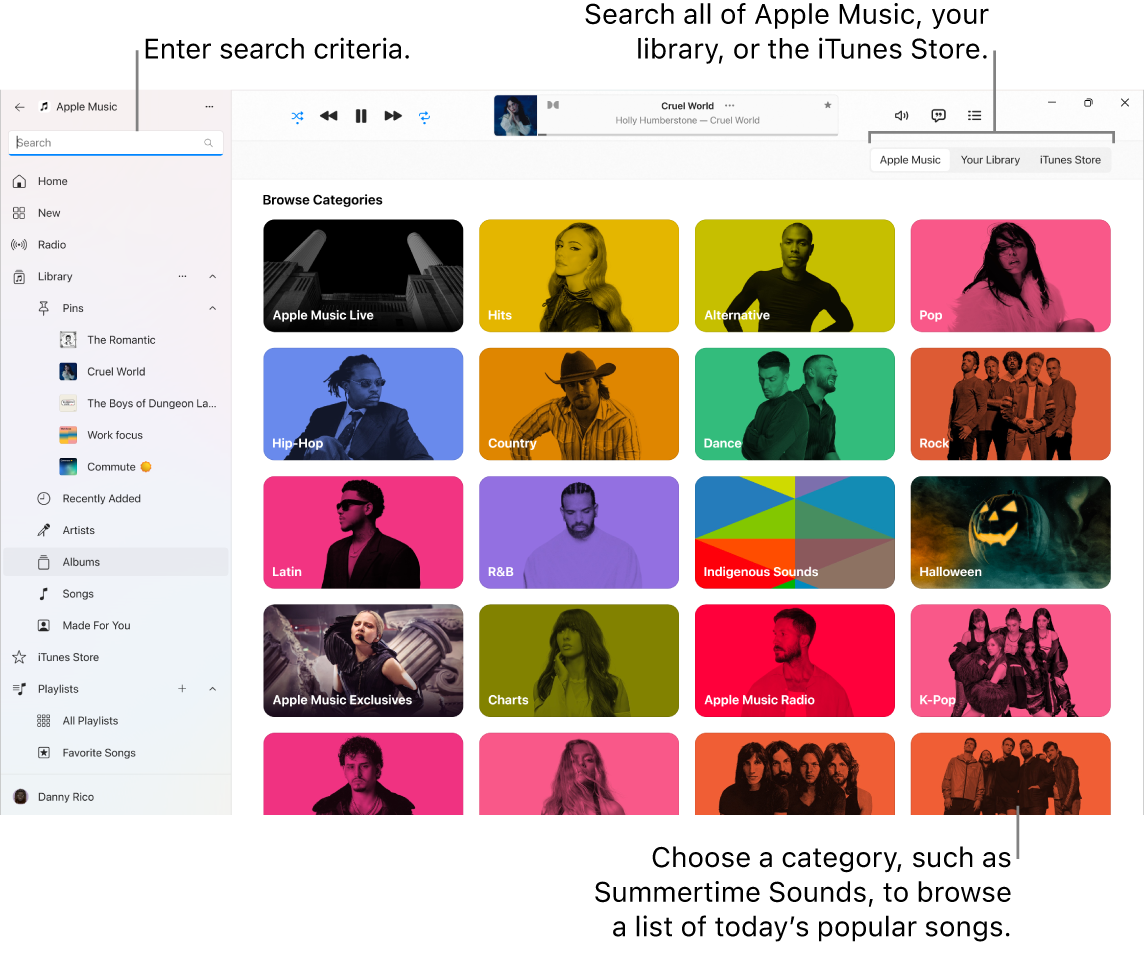Open The Boys of Dungeon La... pin
This screenshot has width=1144, height=956.
coord(115,404)
